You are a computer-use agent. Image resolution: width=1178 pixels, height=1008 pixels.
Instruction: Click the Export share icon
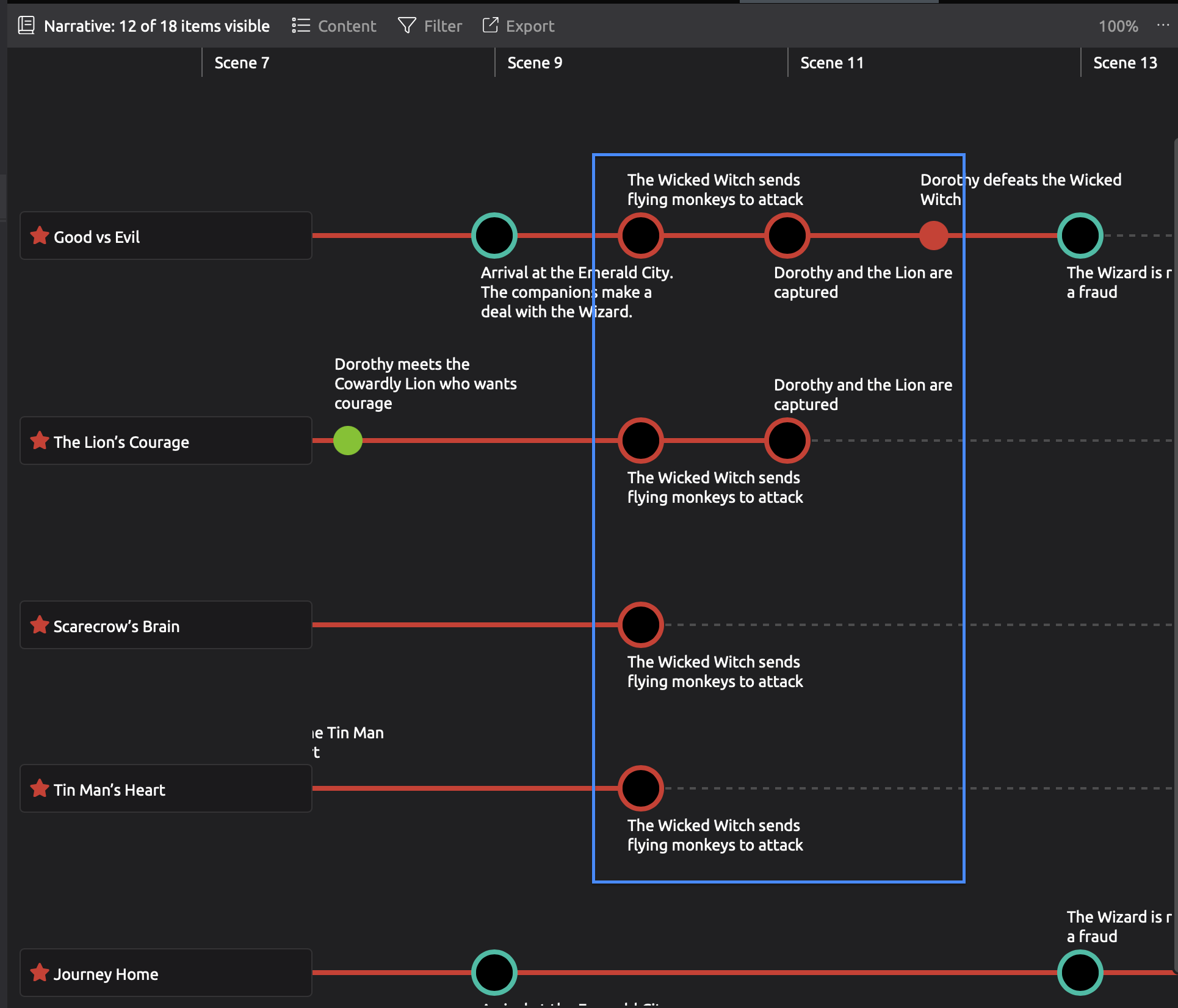(490, 26)
